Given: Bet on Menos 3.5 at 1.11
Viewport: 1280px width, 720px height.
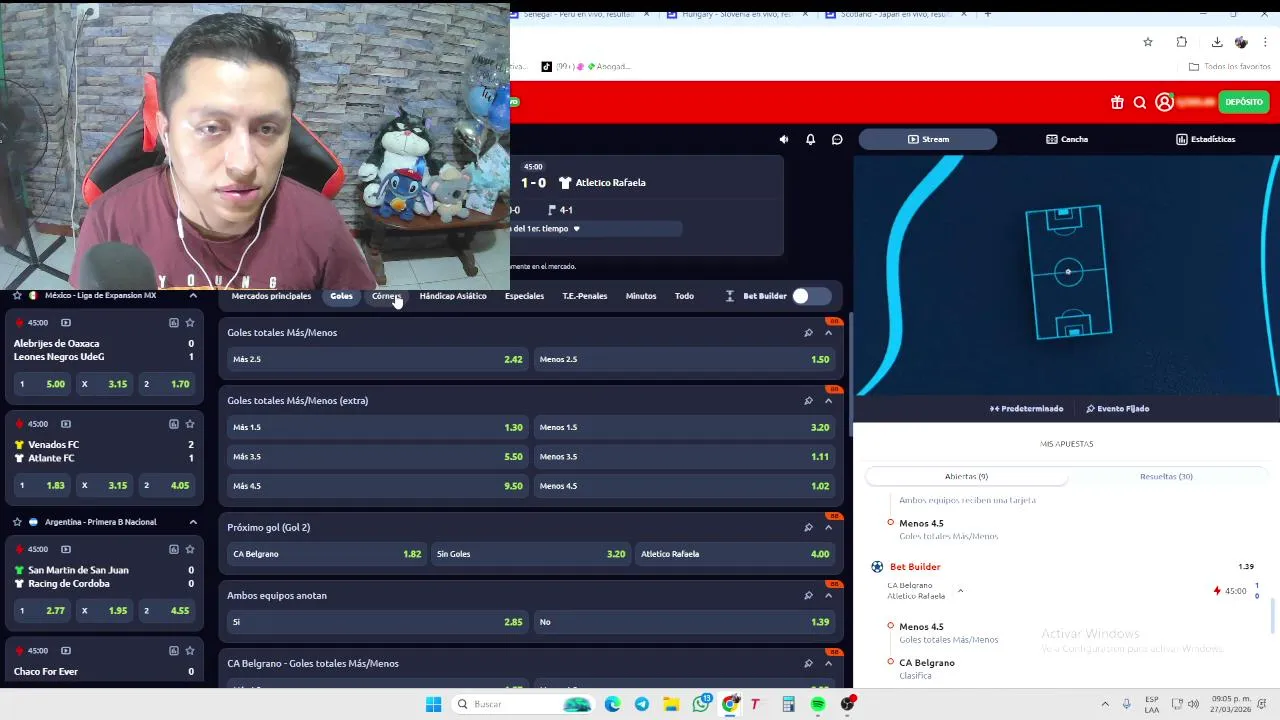Looking at the screenshot, I should [684, 457].
